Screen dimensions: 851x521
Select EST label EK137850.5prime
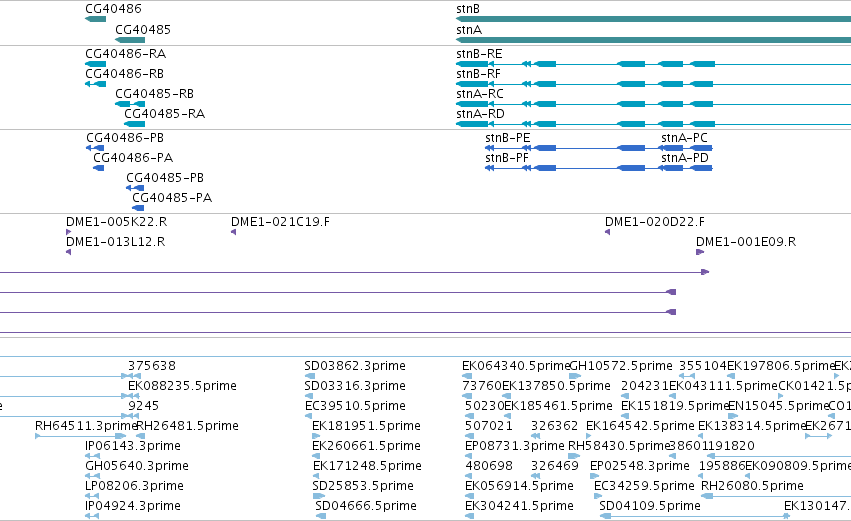tap(557, 386)
